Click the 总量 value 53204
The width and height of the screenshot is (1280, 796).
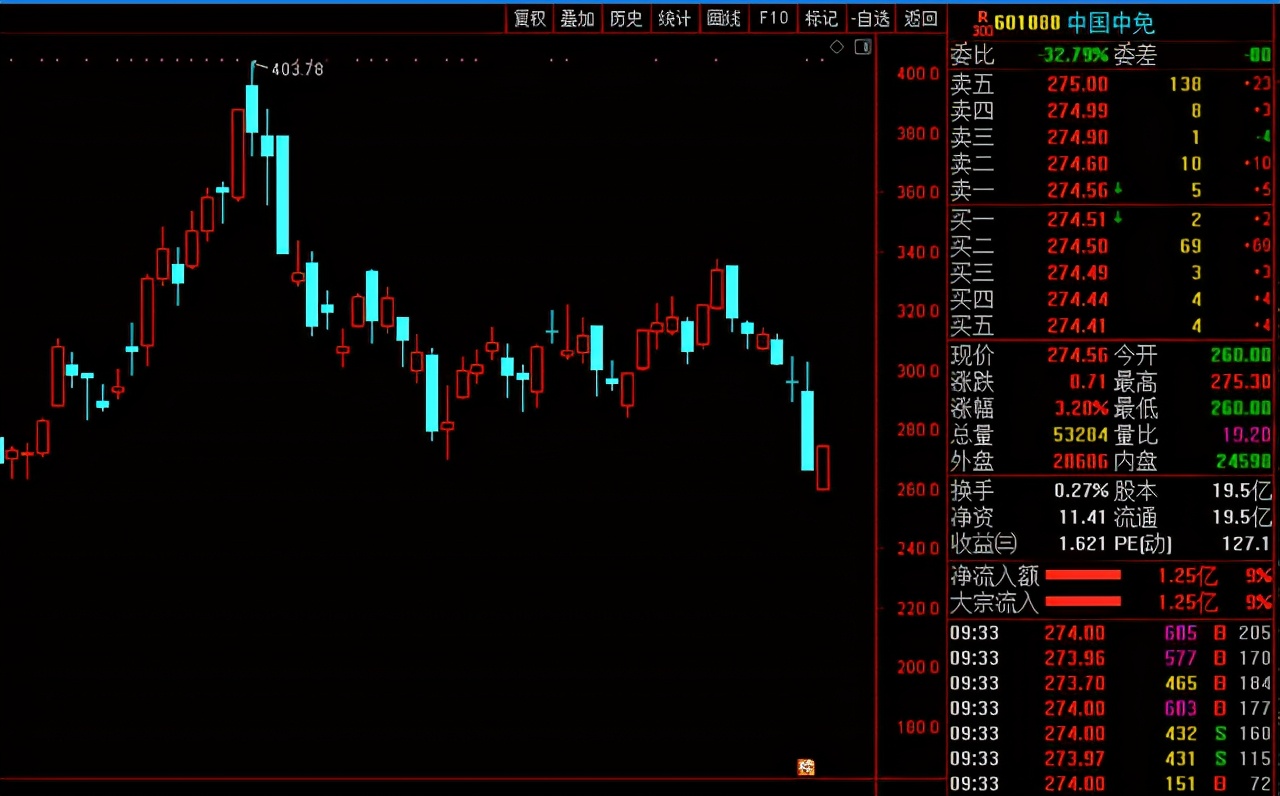click(1079, 435)
